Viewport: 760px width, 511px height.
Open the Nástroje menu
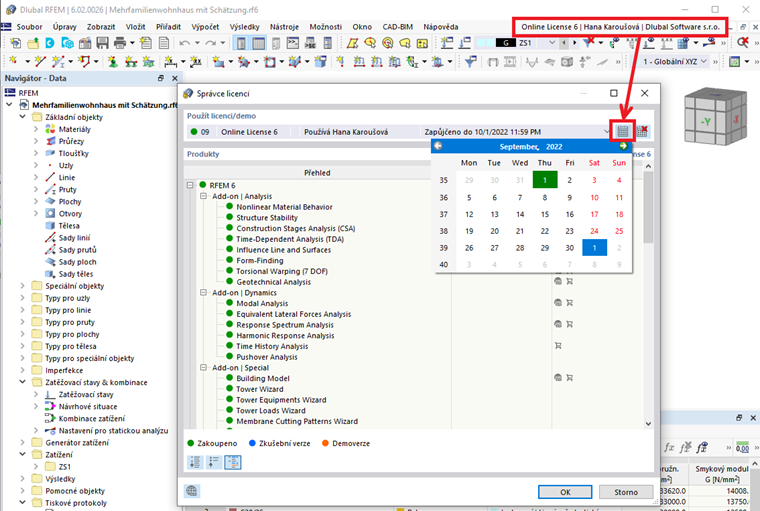pyautogui.click(x=284, y=27)
